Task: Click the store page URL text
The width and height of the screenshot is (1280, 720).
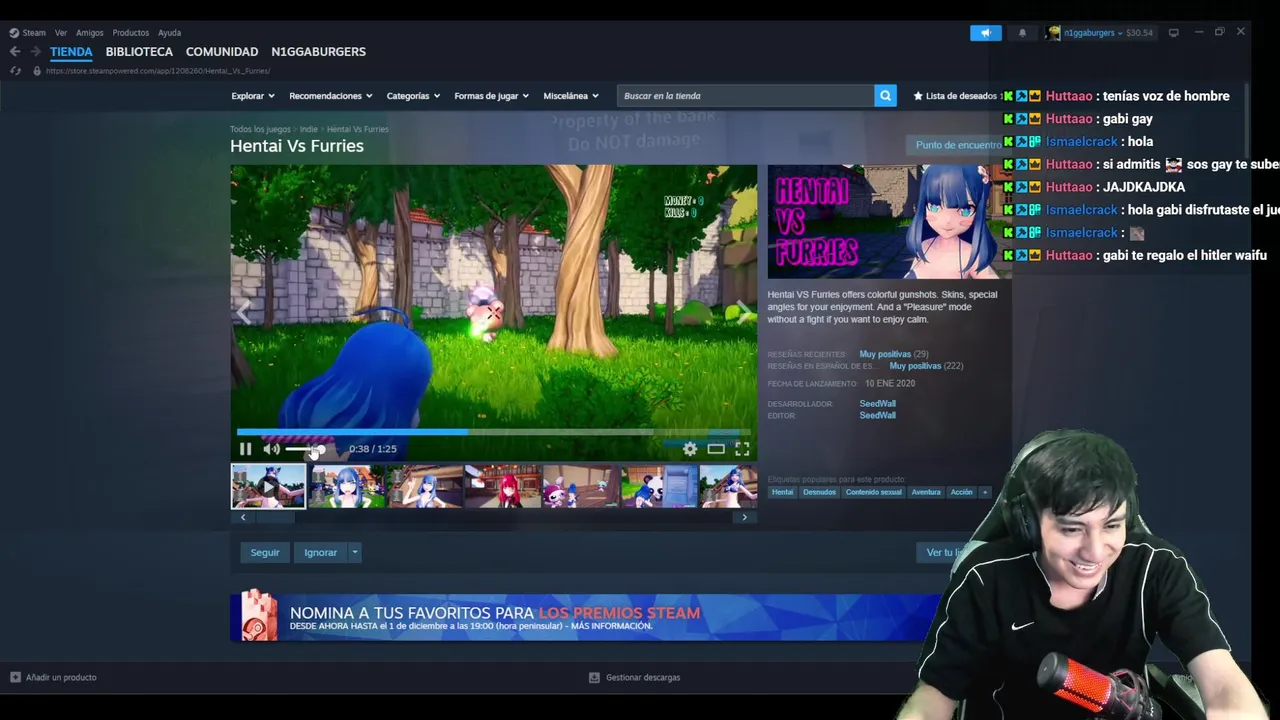Action: click(158, 71)
